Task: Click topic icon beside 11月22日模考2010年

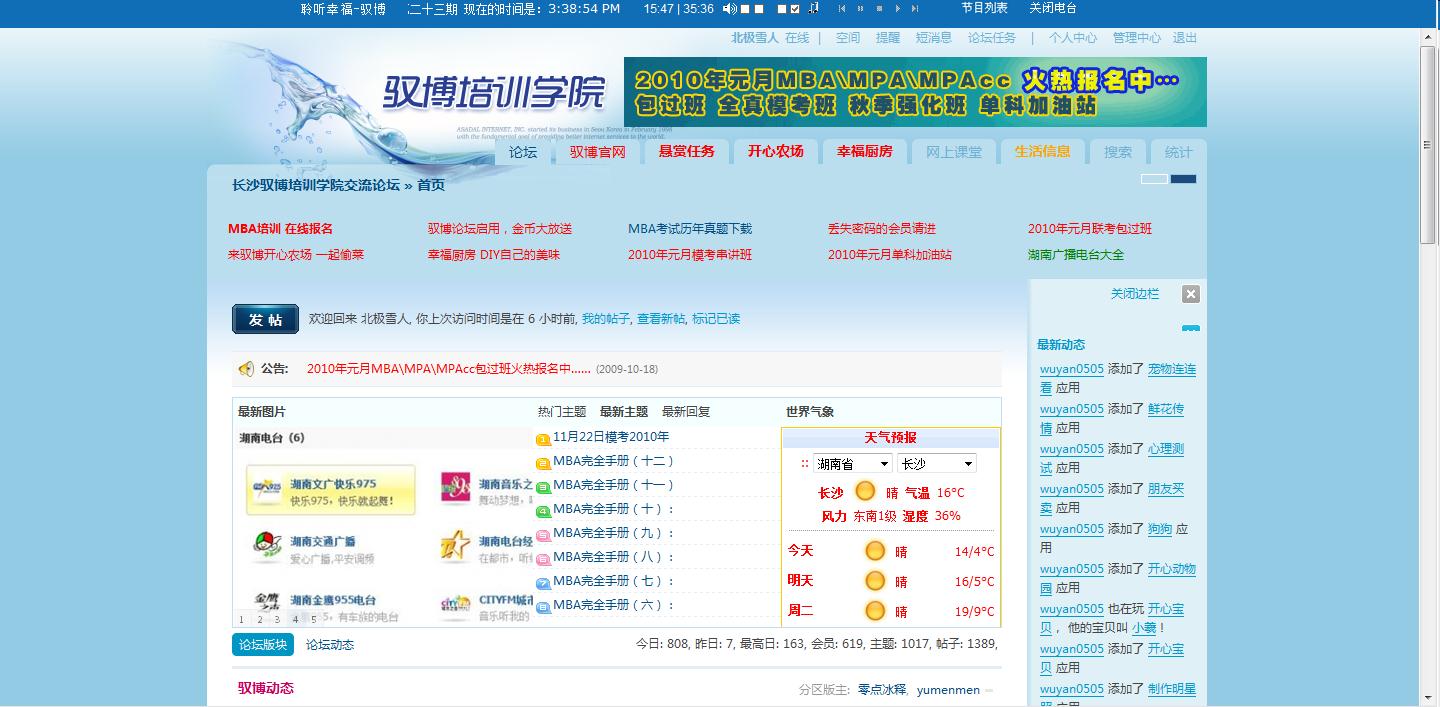Action: [x=543, y=439]
